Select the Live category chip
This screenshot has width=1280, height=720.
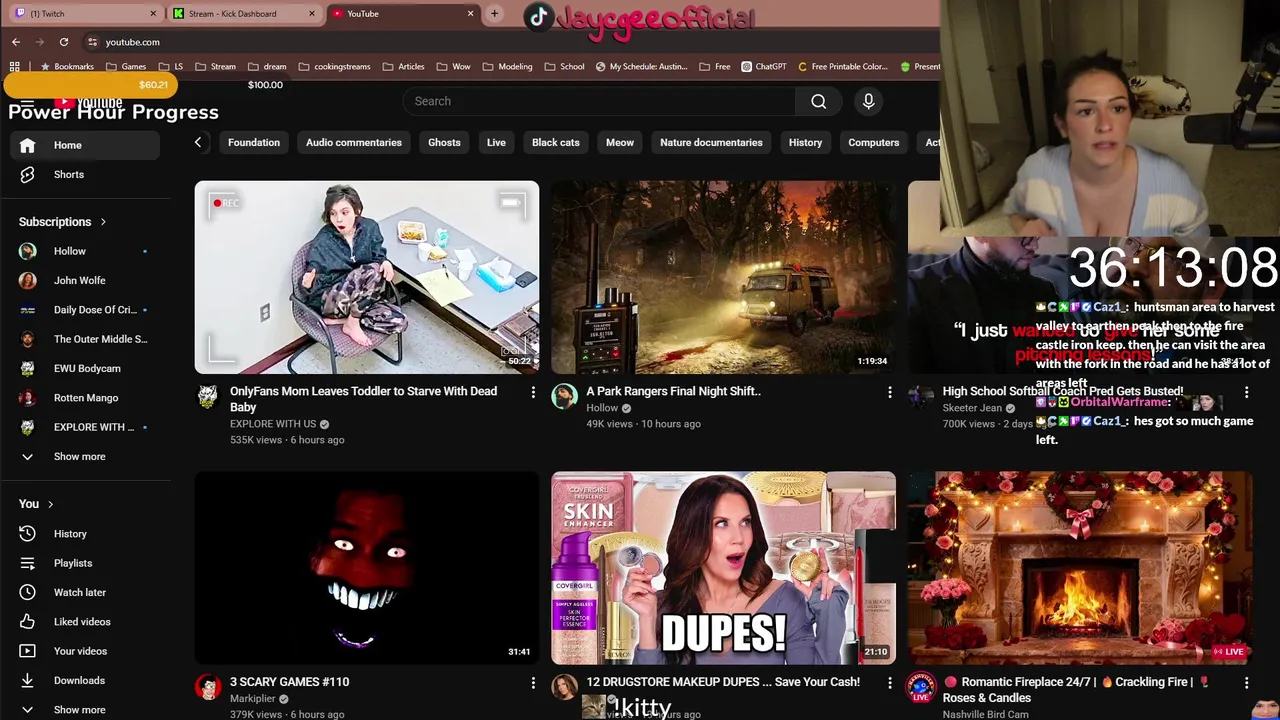pyautogui.click(x=496, y=143)
